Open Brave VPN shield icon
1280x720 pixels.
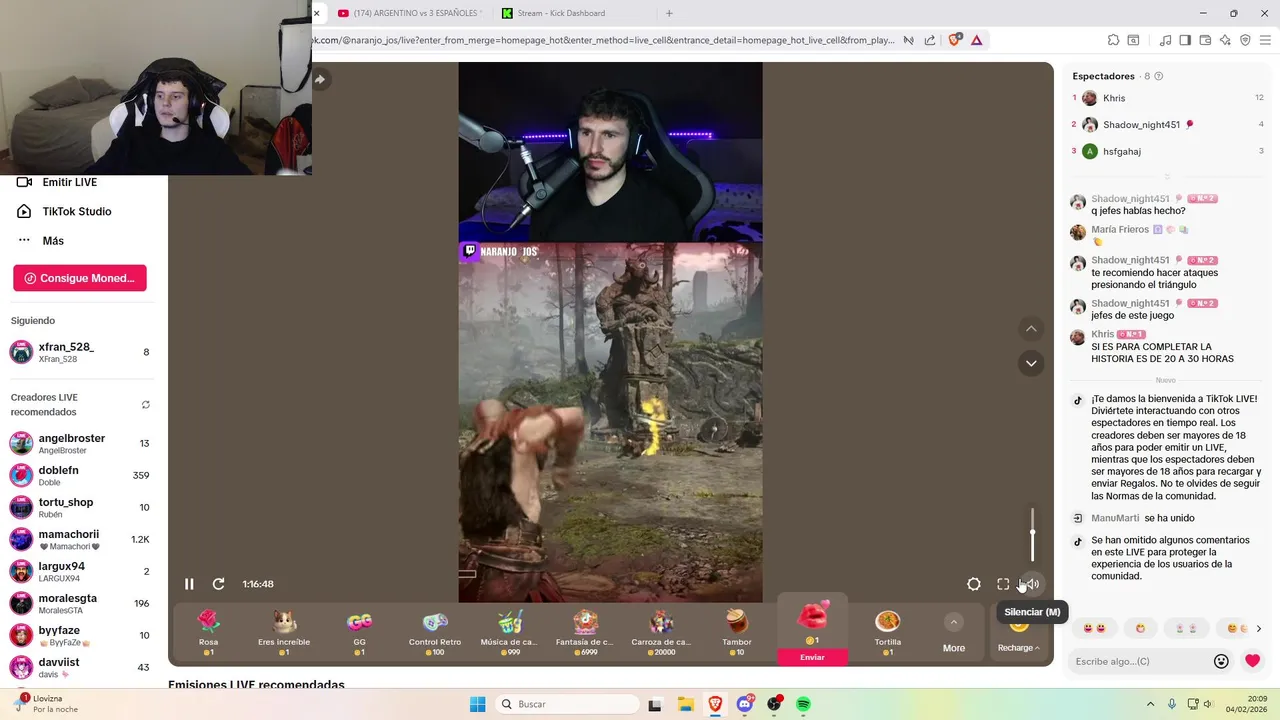click(x=1245, y=40)
